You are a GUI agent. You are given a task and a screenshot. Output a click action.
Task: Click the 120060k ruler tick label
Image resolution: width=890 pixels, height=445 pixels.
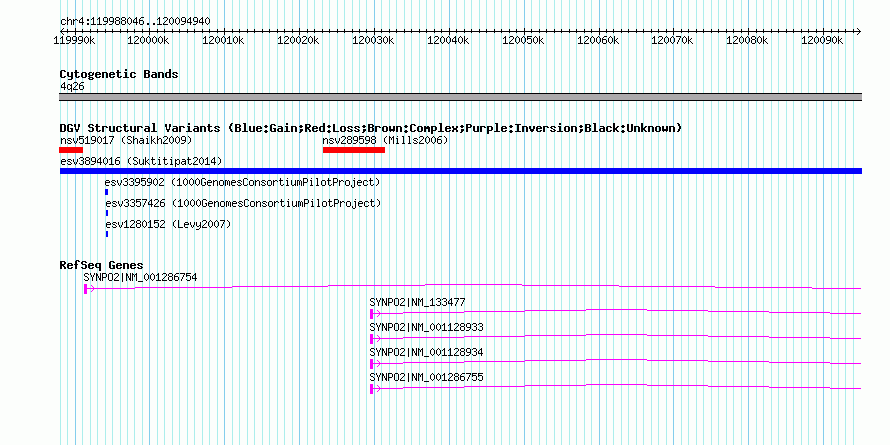[x=598, y=41]
